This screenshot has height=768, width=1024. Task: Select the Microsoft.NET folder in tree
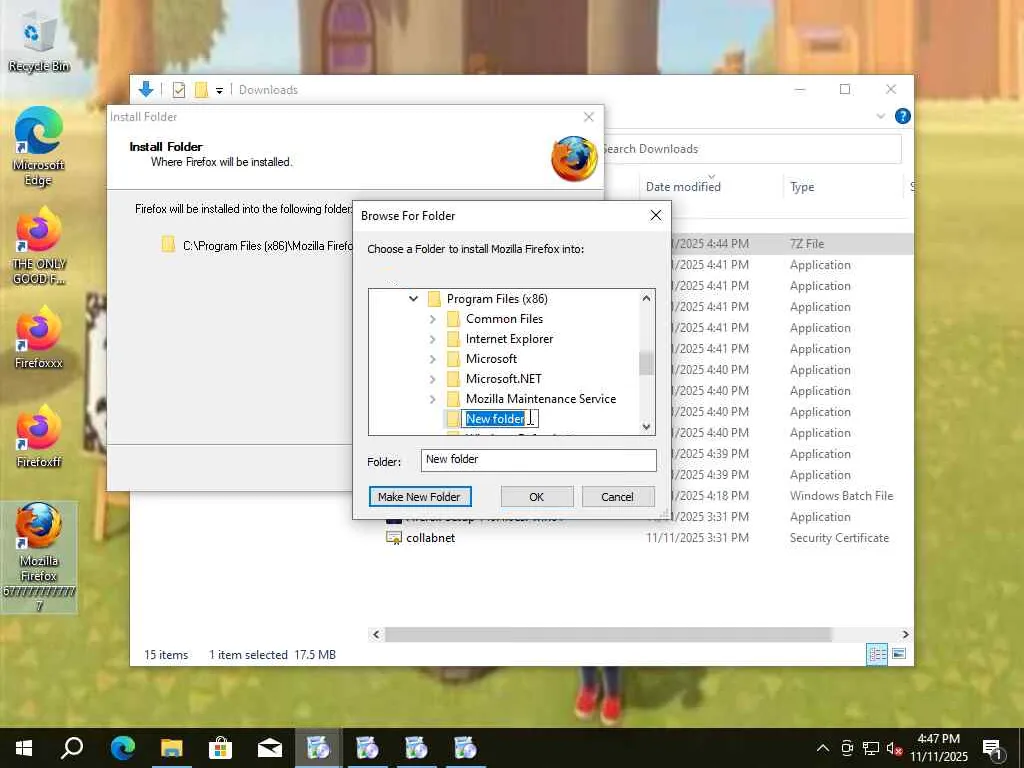504,379
